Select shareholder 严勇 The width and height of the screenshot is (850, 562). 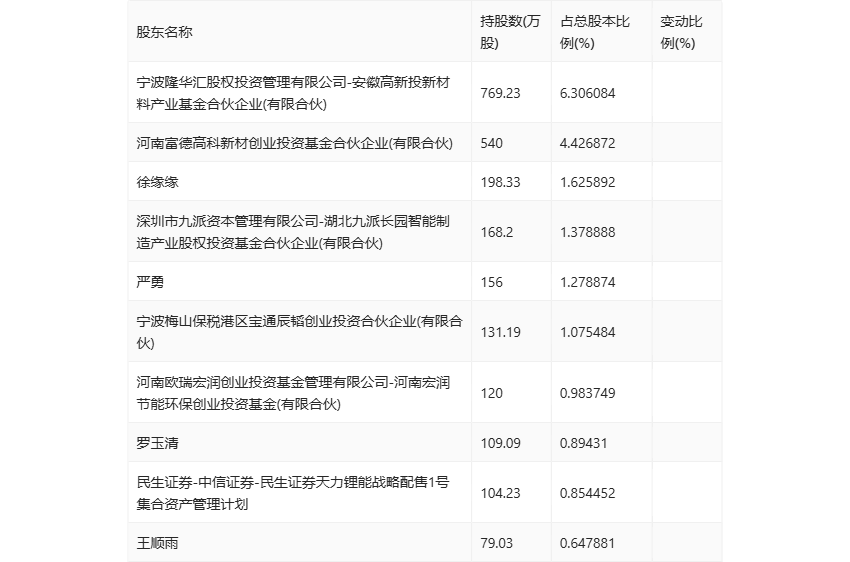(x=150, y=282)
